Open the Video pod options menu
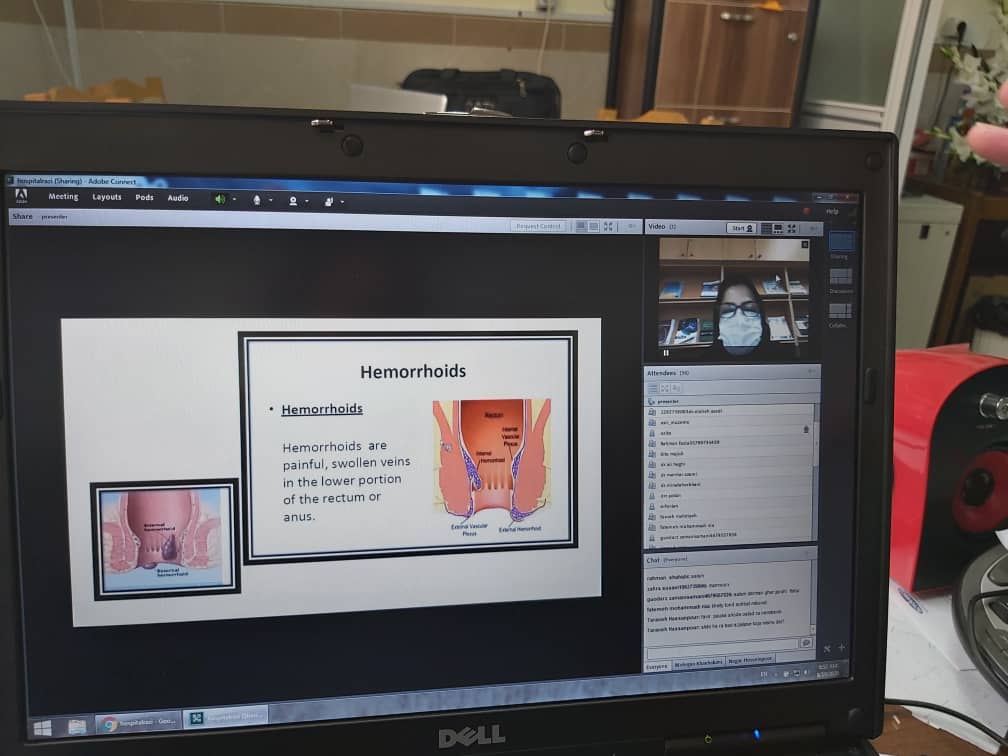Screen dimensions: 1008x756 [x=813, y=229]
